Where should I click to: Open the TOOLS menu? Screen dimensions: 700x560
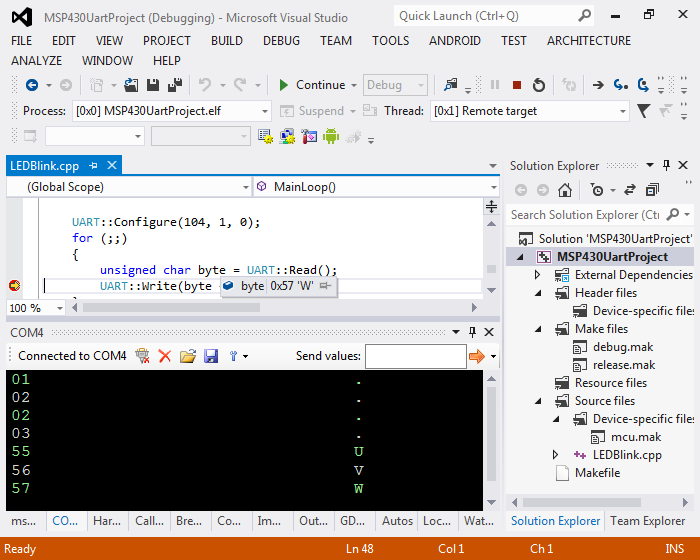(x=391, y=41)
